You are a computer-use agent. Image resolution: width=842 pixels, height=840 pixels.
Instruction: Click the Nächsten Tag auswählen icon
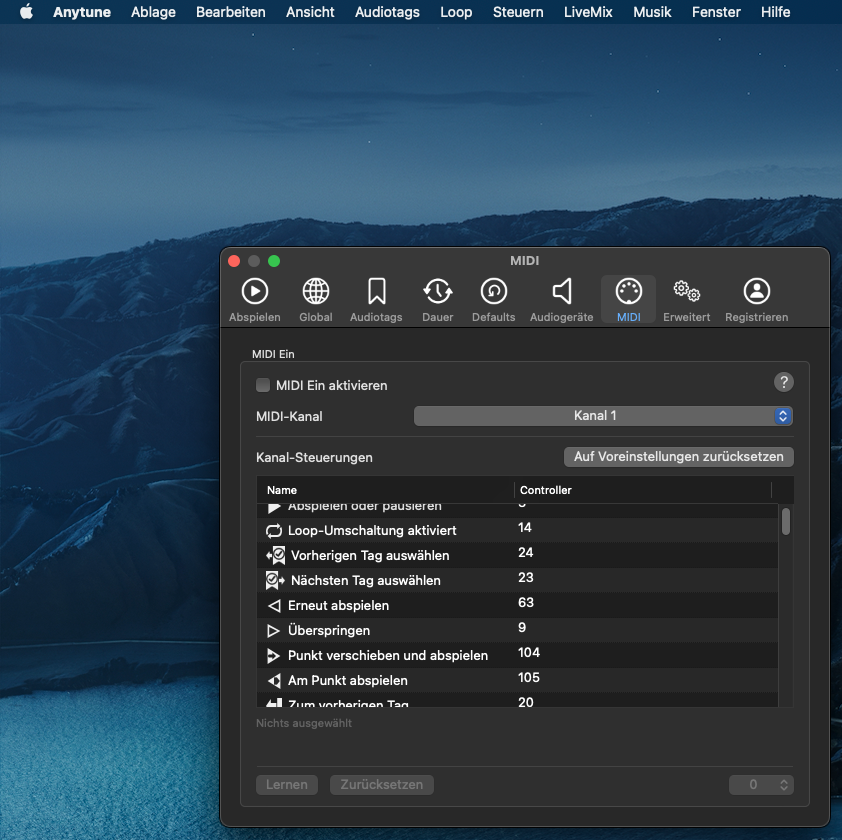275,581
